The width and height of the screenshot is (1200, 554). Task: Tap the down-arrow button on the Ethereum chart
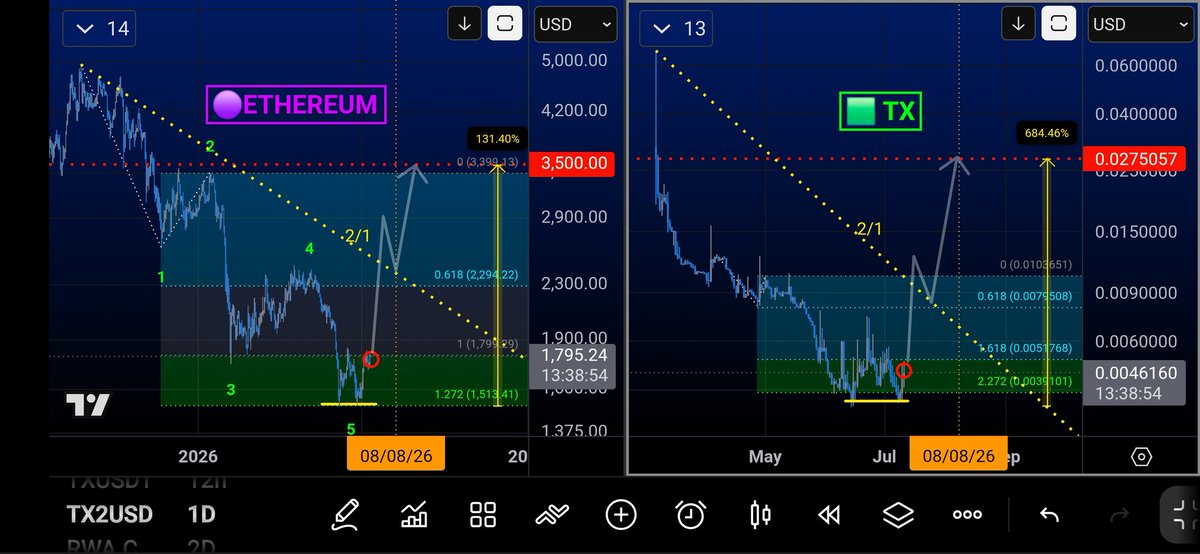coord(464,24)
